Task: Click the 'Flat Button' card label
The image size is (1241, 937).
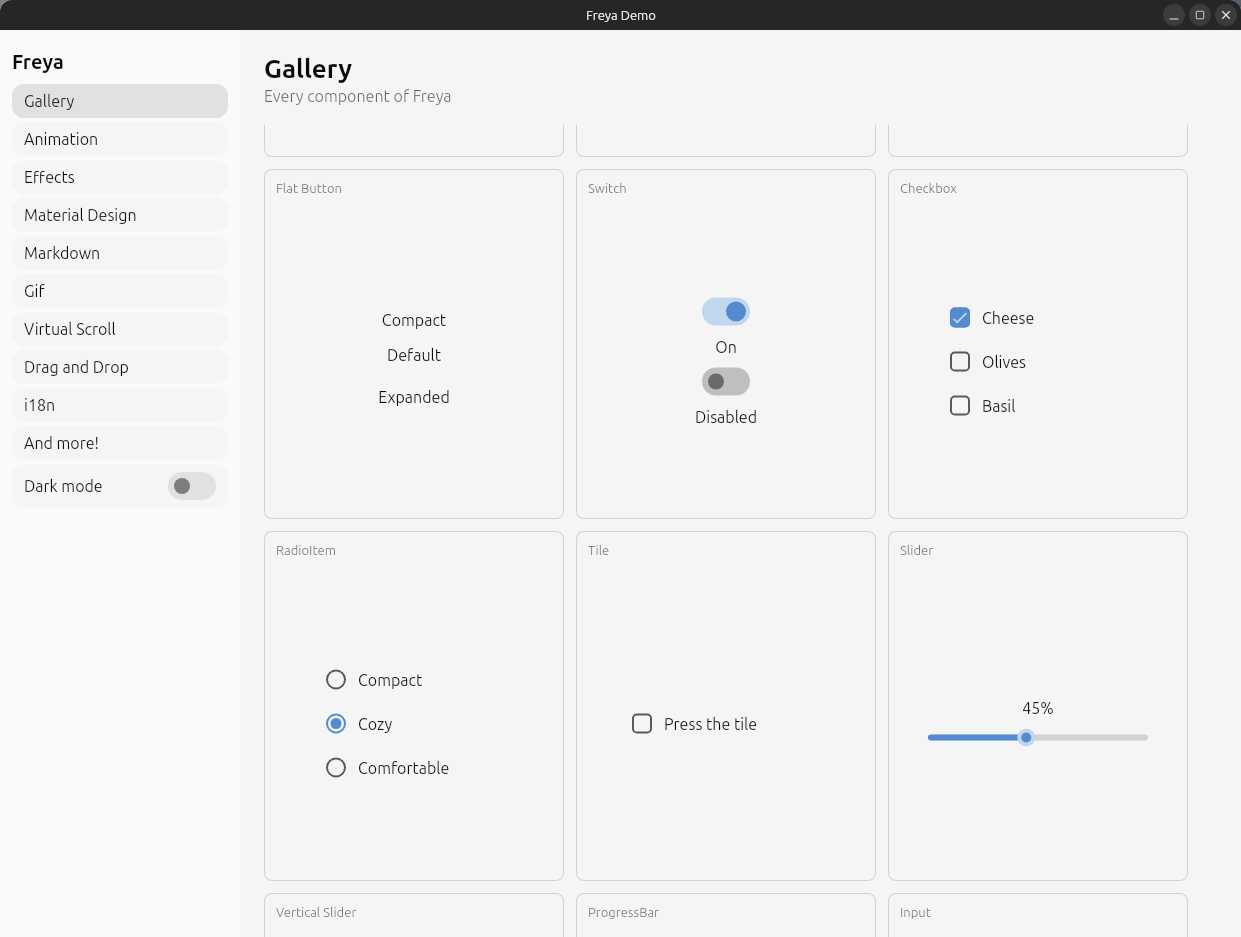Action: (309, 188)
